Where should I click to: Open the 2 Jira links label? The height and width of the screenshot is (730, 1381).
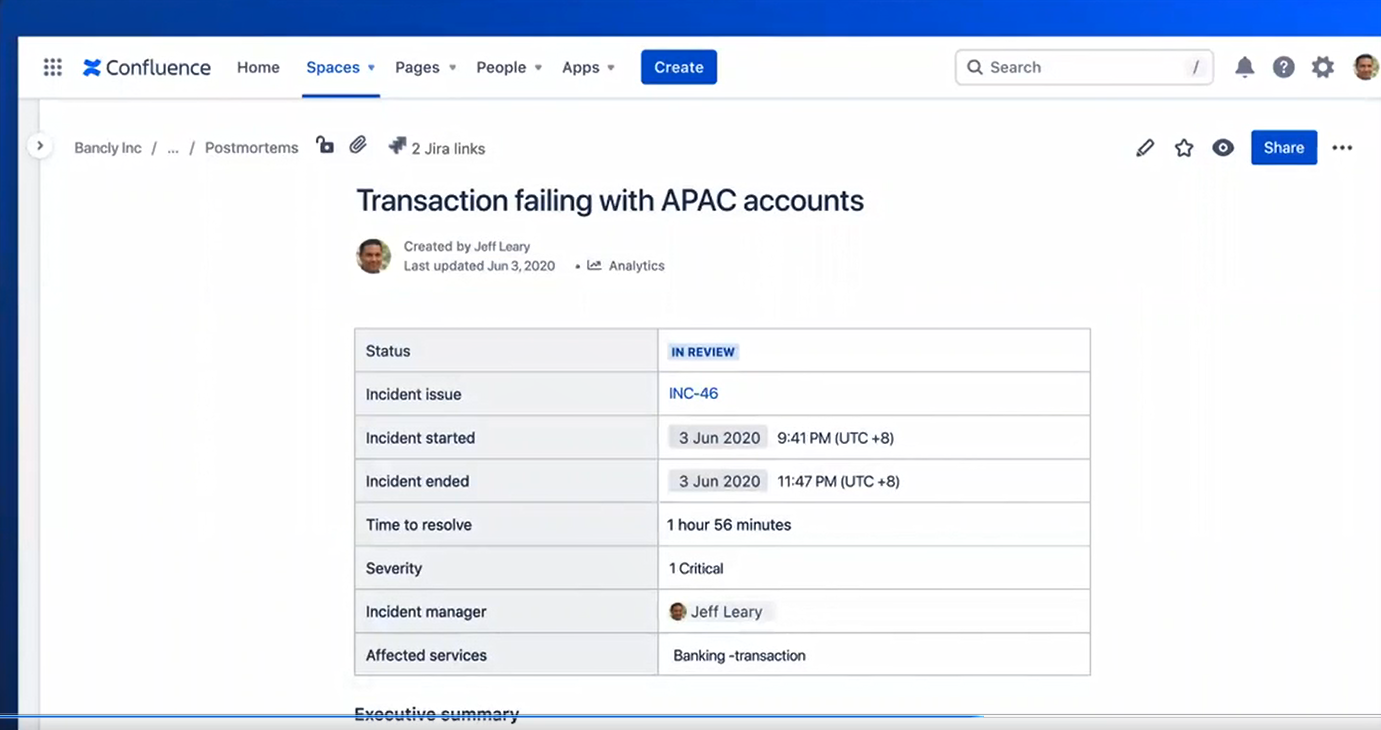coord(448,148)
